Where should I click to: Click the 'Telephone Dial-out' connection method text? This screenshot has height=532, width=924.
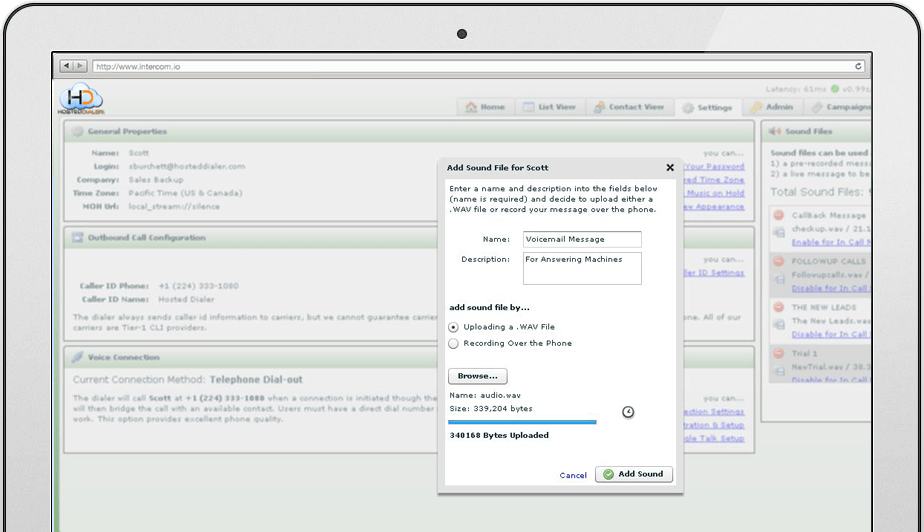(x=256, y=379)
